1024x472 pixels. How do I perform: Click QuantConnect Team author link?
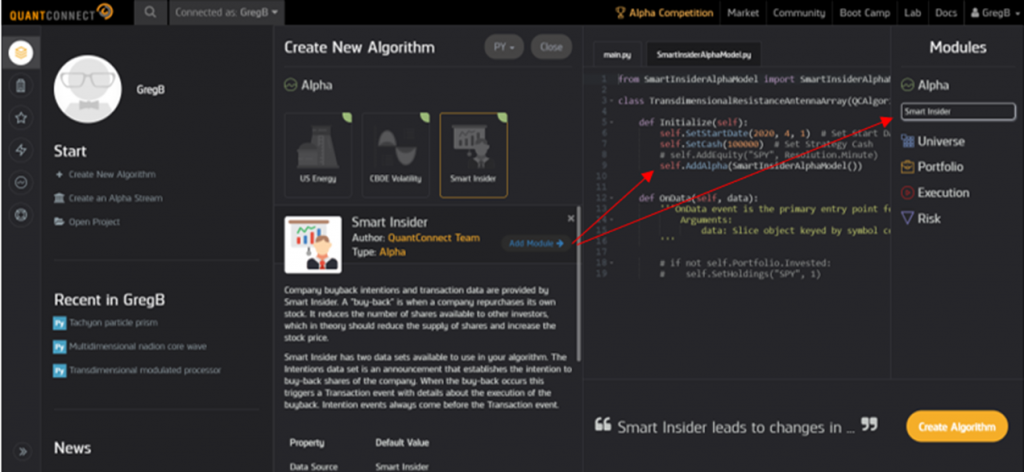[434, 238]
